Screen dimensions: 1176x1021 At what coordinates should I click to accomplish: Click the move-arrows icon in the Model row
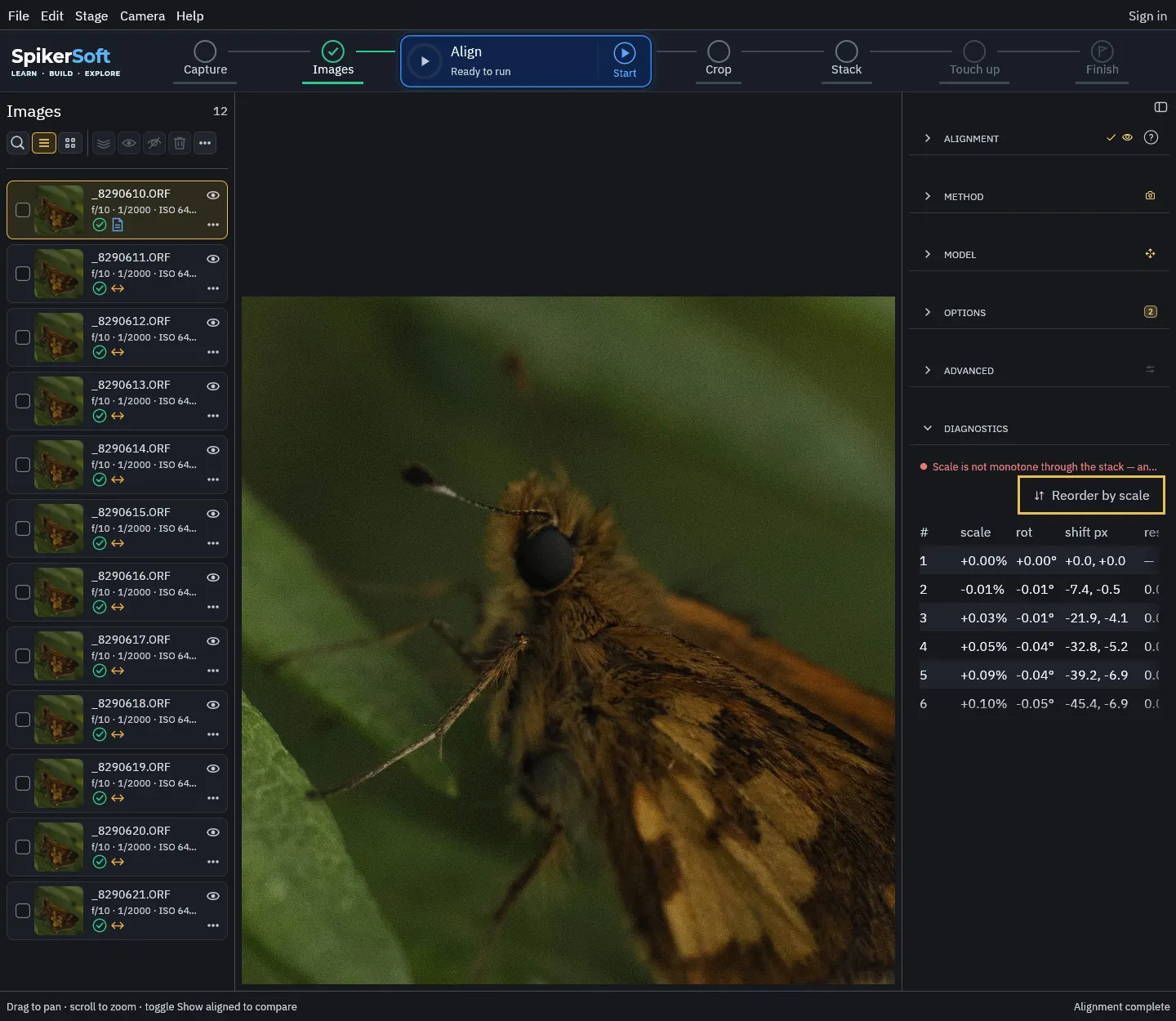point(1150,254)
